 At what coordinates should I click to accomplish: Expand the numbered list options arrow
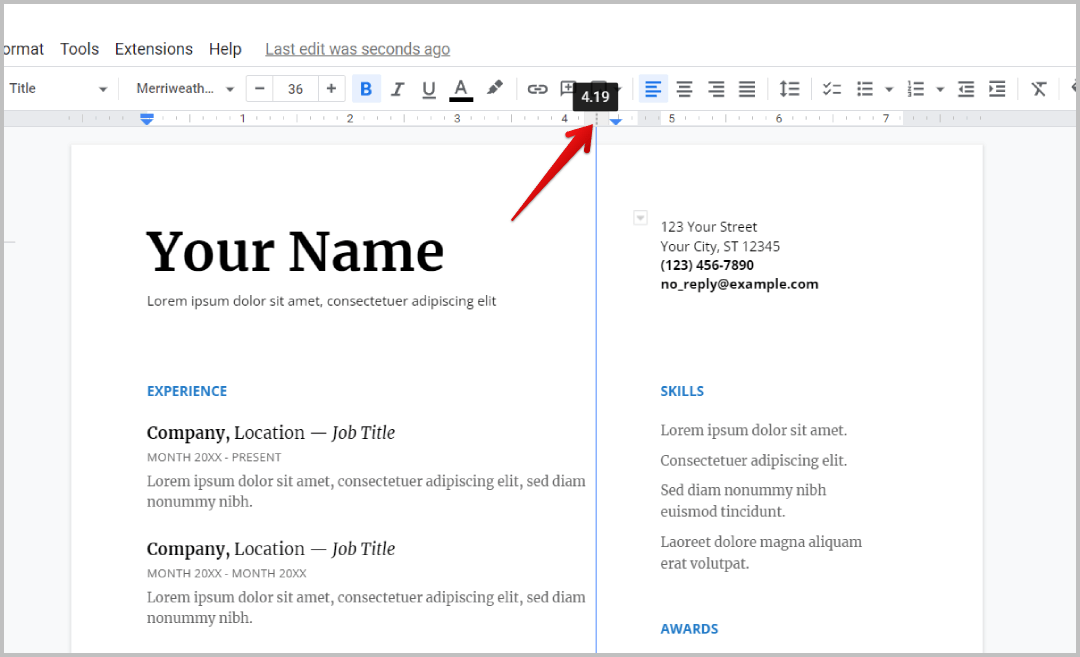coord(940,89)
